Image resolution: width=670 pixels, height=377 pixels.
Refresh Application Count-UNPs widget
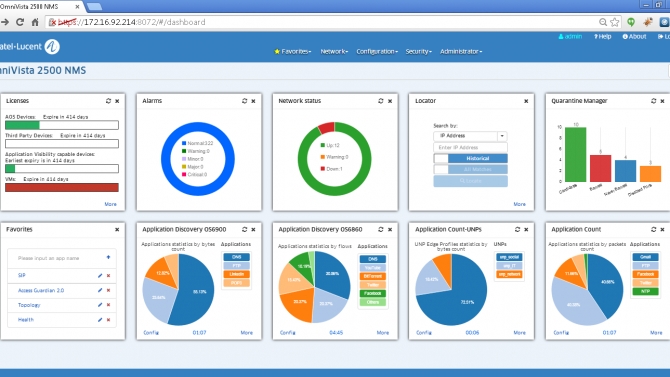pos(517,230)
